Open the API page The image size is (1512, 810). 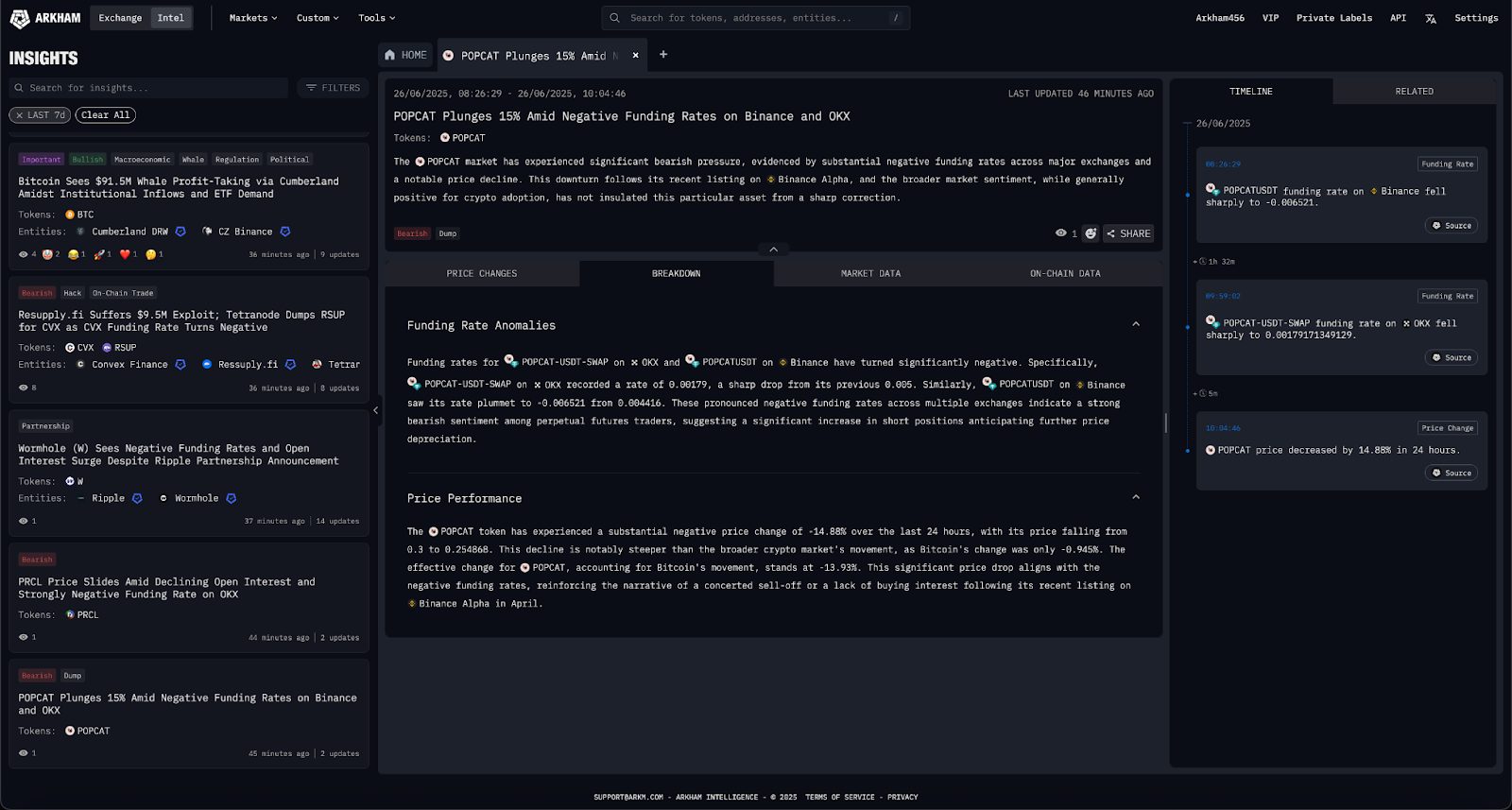click(1398, 18)
